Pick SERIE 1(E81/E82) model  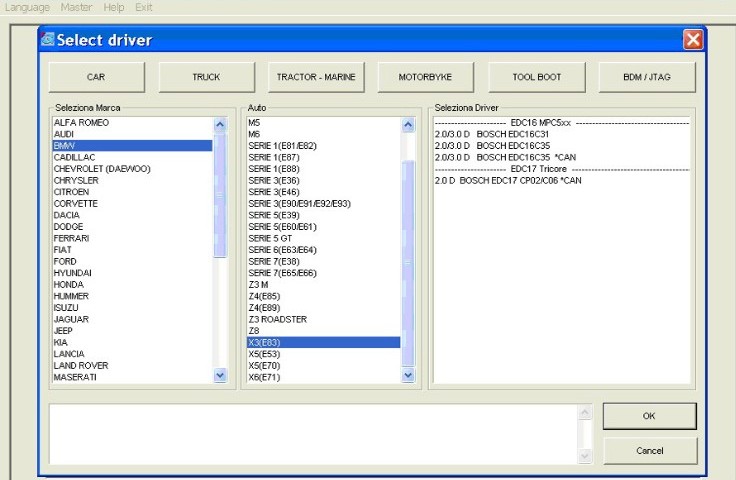323,145
